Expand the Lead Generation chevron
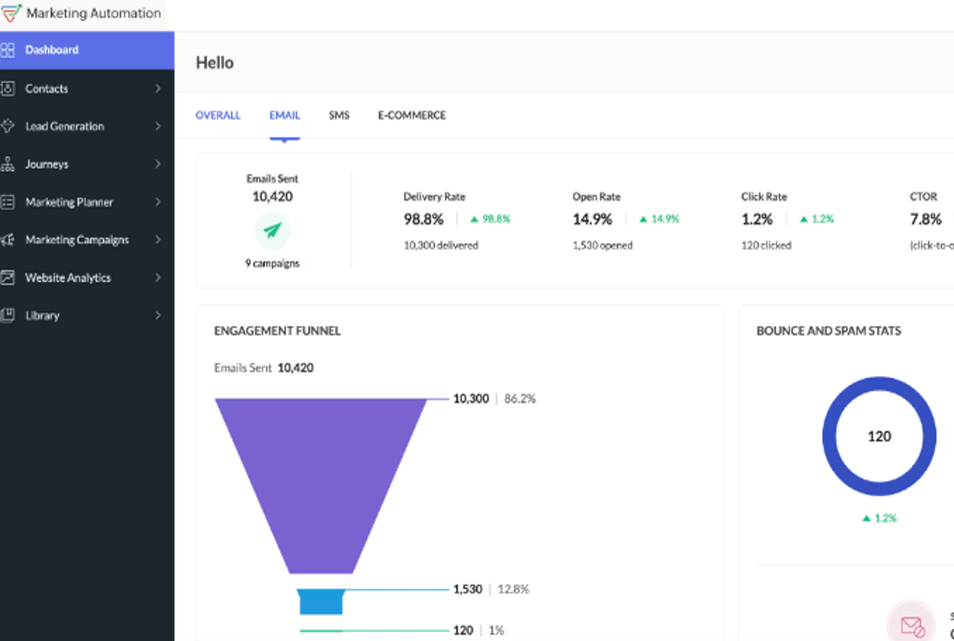Image resolution: width=954 pixels, height=641 pixels. [x=158, y=126]
